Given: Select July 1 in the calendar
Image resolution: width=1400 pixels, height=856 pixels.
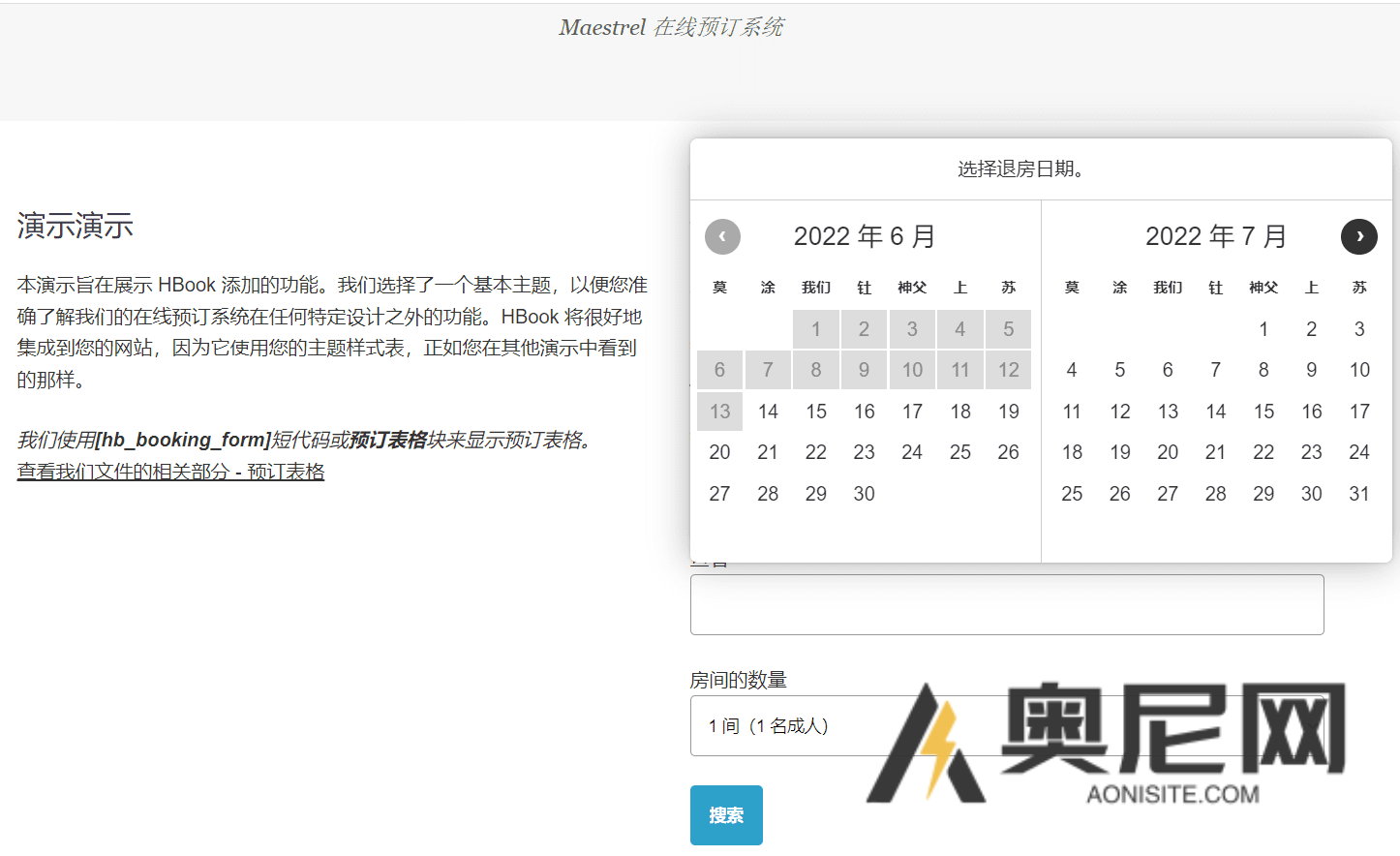Looking at the screenshot, I should tap(1263, 329).
